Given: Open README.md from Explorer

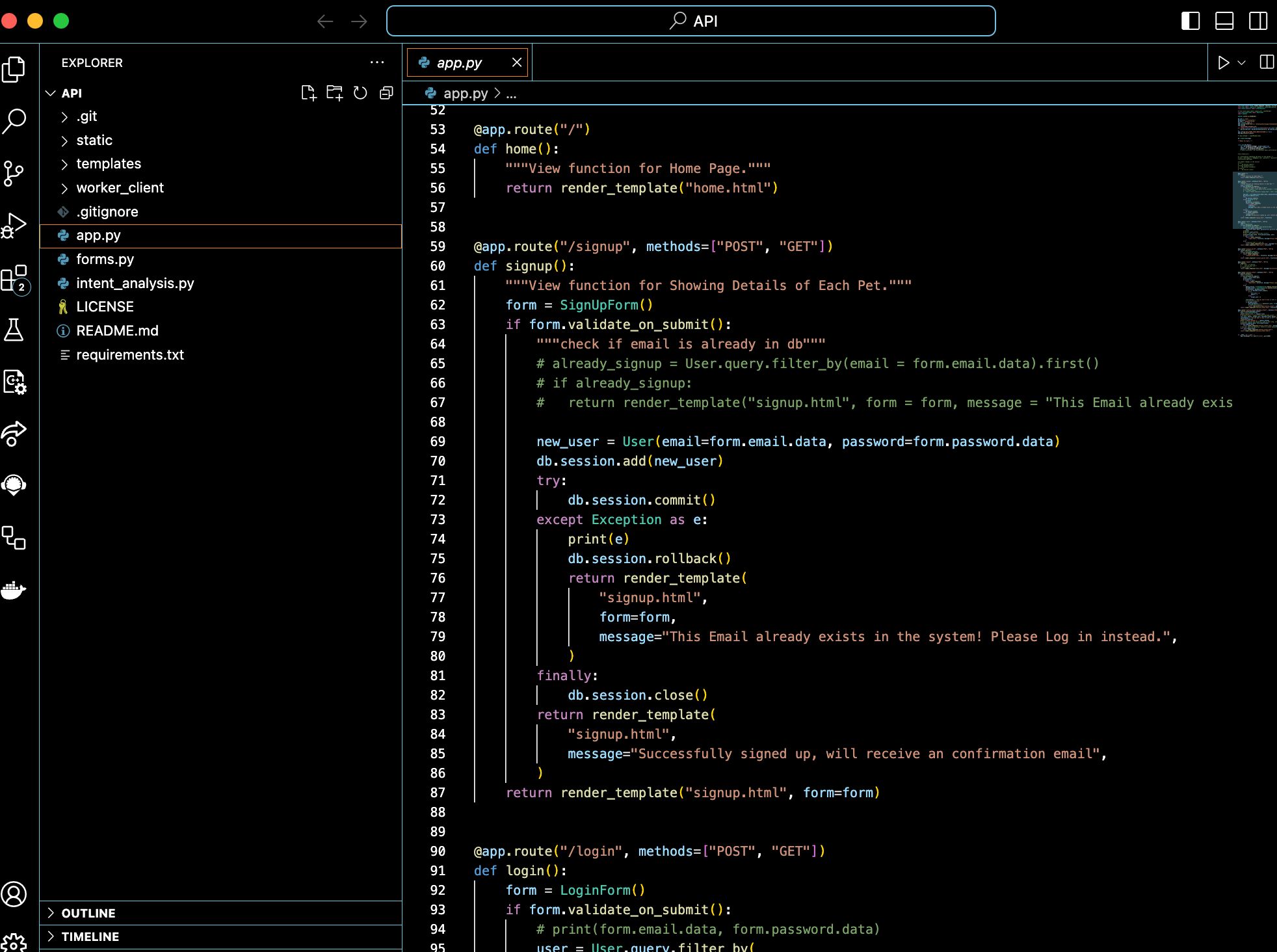Looking at the screenshot, I should point(220,331).
